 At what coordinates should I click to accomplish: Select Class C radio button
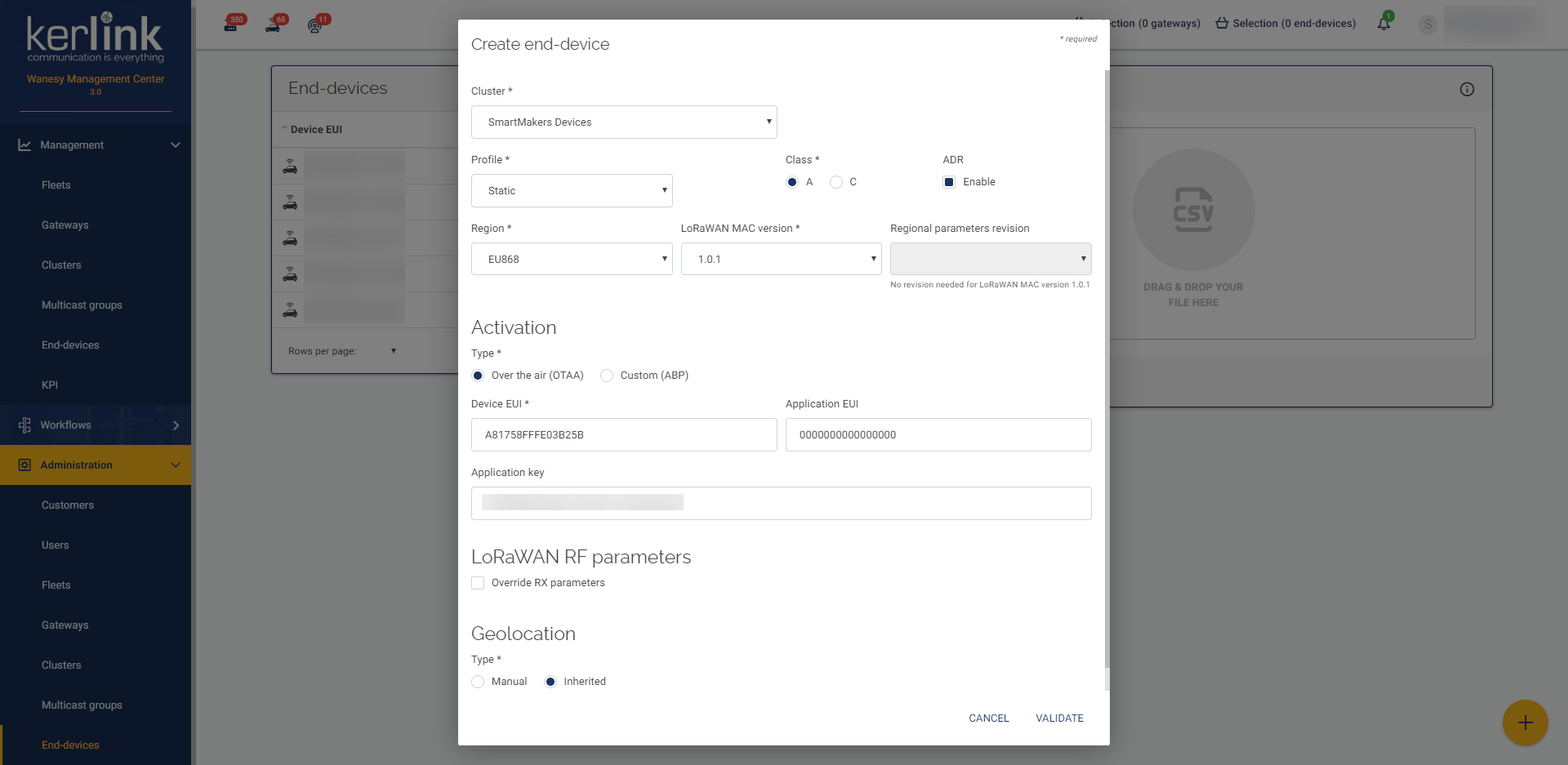(836, 182)
